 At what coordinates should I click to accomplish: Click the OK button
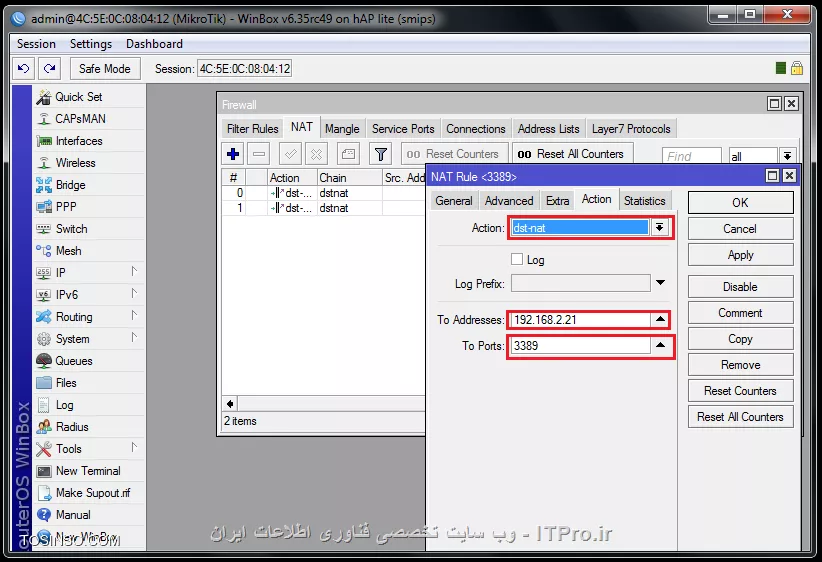(x=740, y=203)
